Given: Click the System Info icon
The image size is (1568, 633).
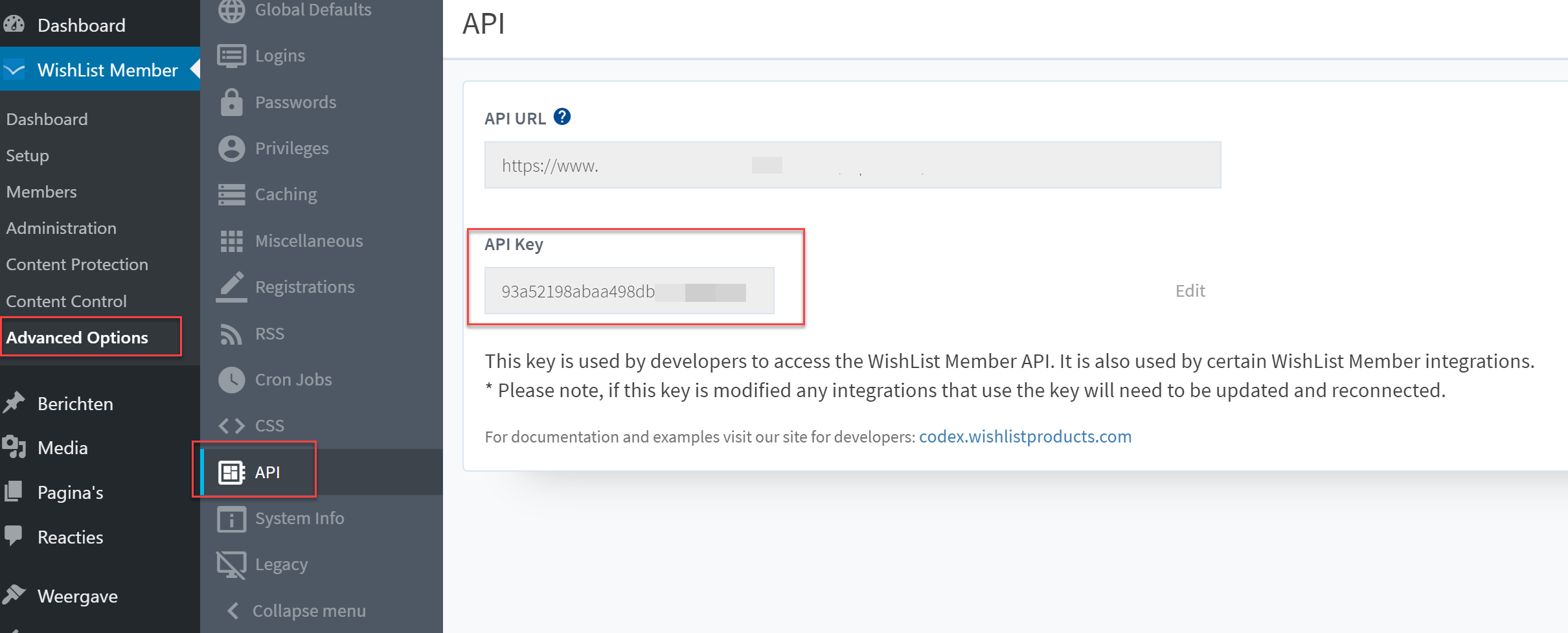Looking at the screenshot, I should pos(231,519).
